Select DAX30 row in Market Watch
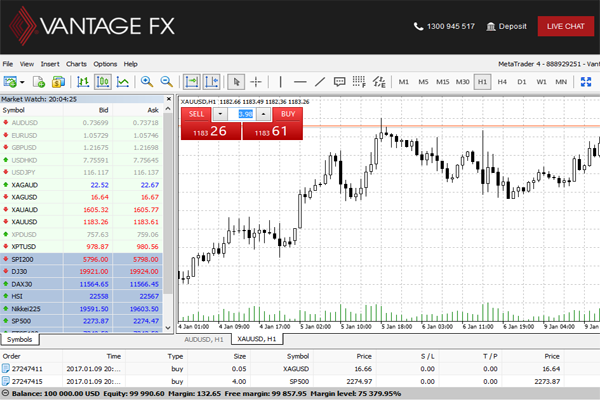The image size is (600, 400). point(82,284)
